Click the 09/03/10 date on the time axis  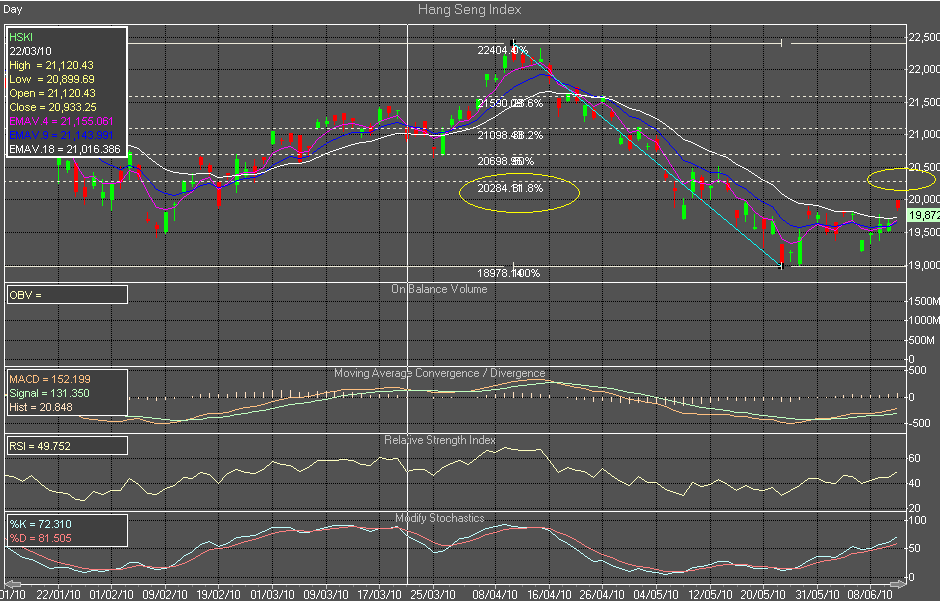(x=326, y=594)
